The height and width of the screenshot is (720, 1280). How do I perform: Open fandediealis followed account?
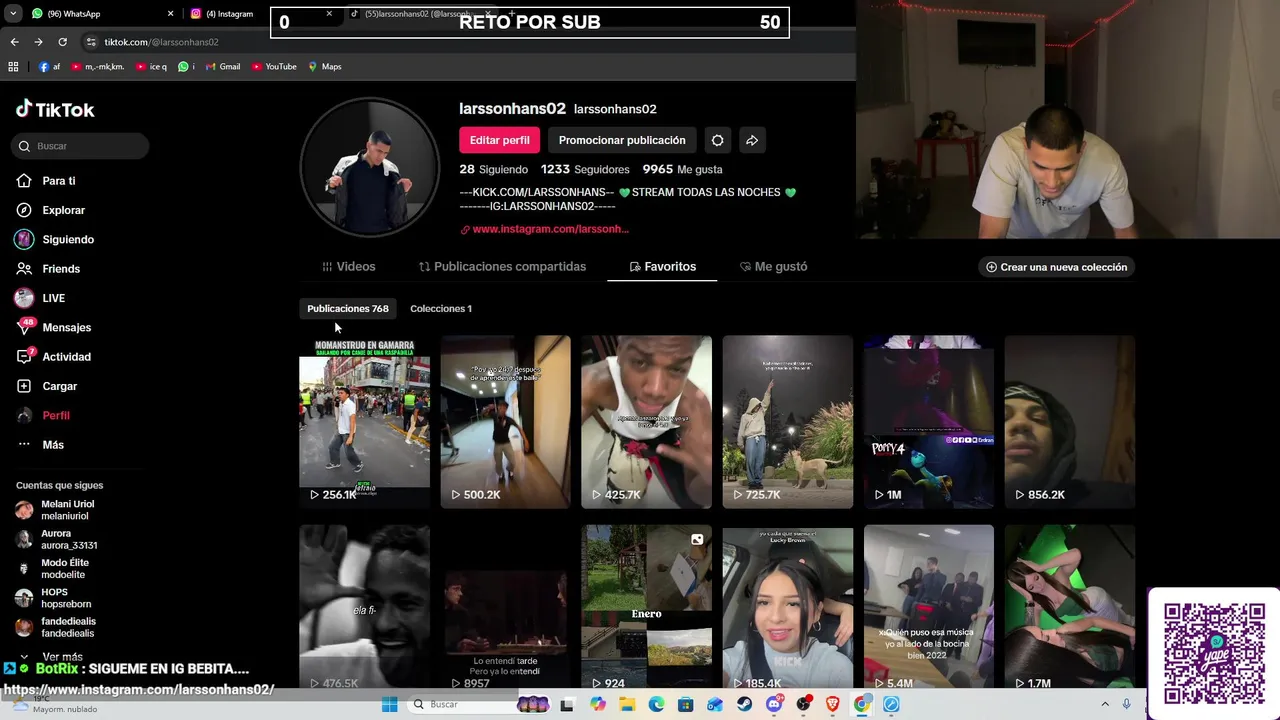click(55, 627)
